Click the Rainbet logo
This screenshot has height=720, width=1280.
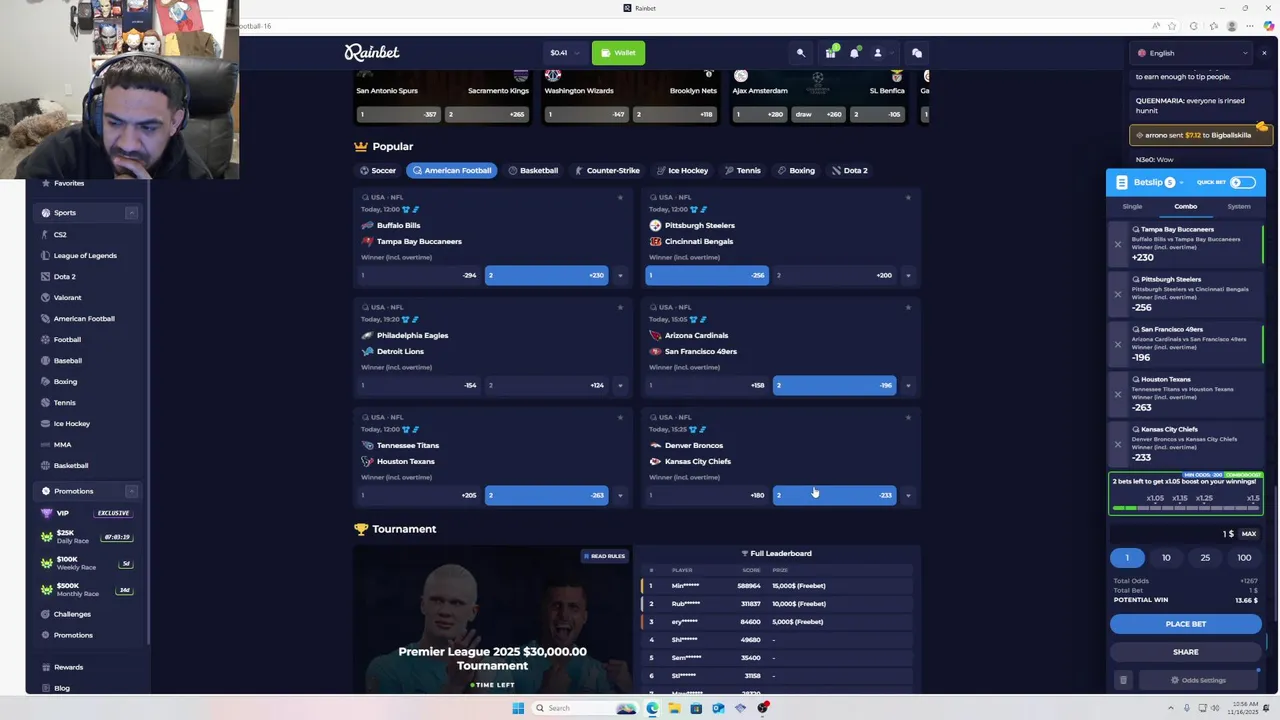point(372,53)
